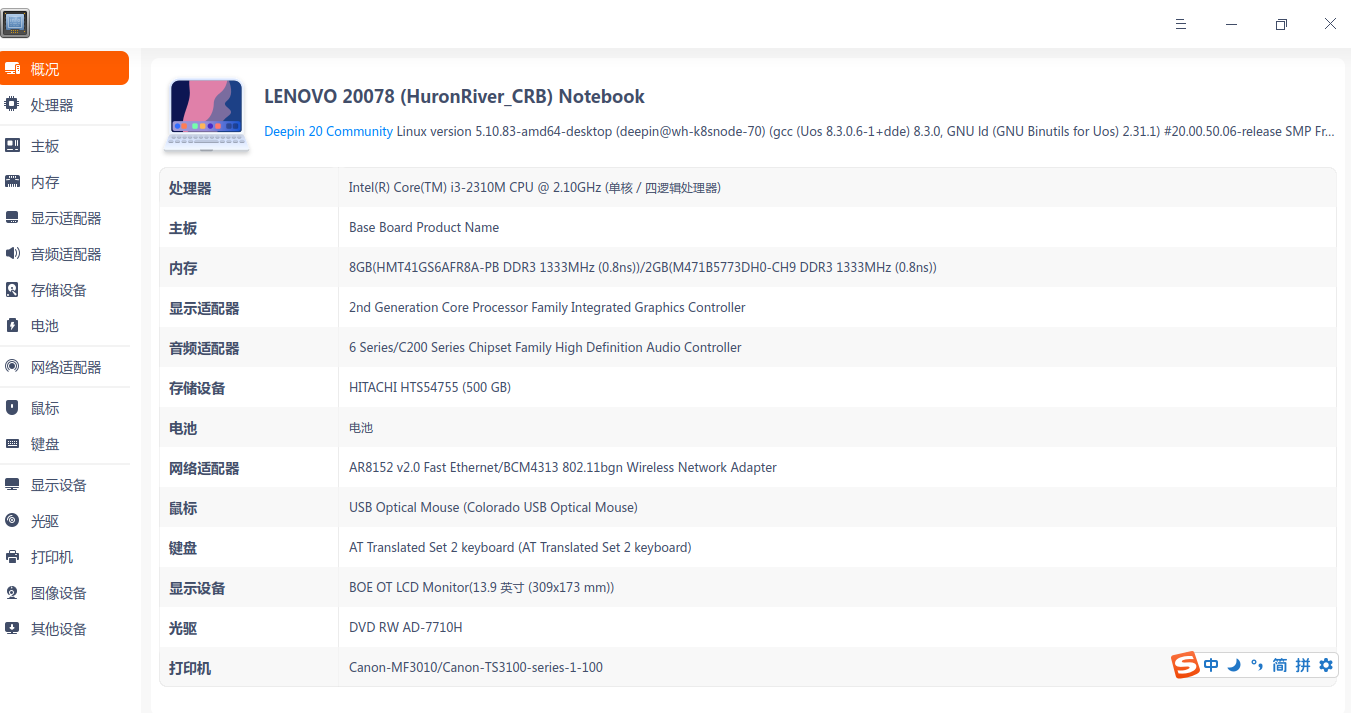Follow the 存储设备 row heading in table
1351x713 pixels.
pyautogui.click(x=197, y=388)
